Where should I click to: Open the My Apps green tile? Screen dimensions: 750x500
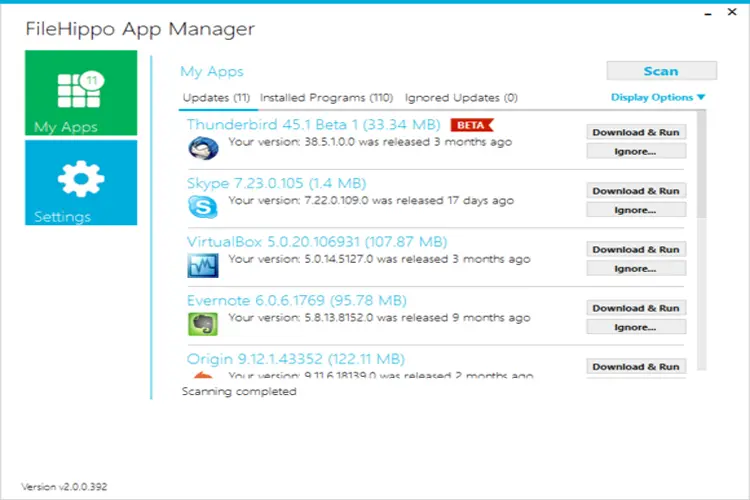click(81, 93)
